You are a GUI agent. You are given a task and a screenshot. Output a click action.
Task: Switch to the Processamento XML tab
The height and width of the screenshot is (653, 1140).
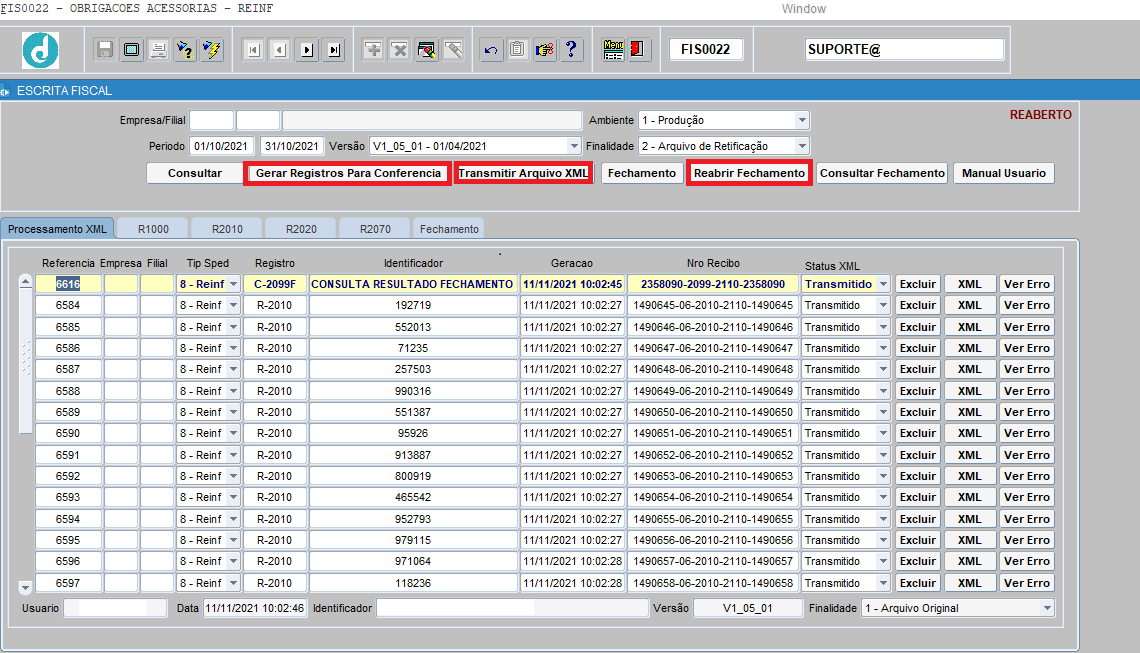(57, 228)
